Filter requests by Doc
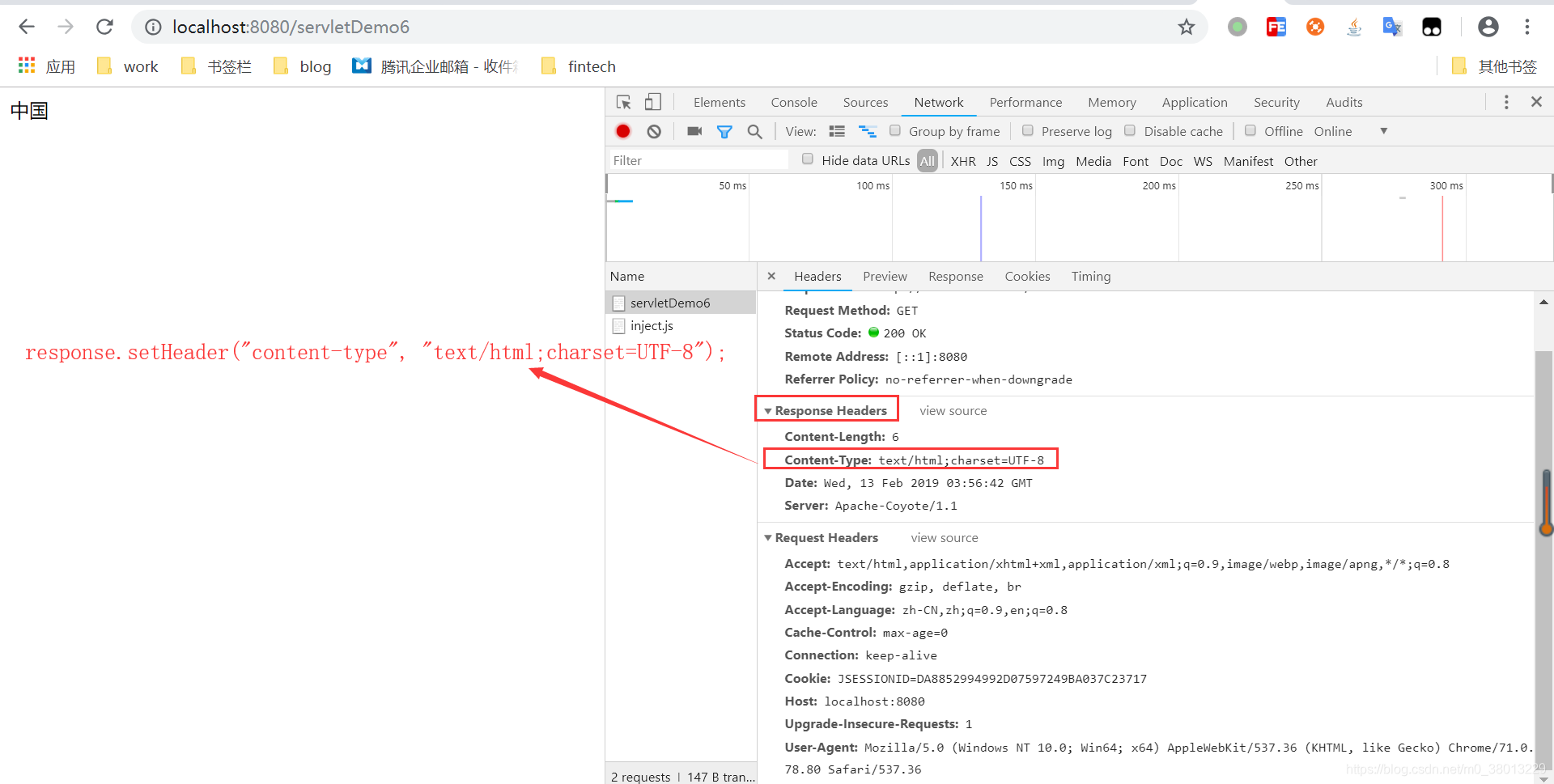Screen dimensions: 1554x784 pos(1171,161)
